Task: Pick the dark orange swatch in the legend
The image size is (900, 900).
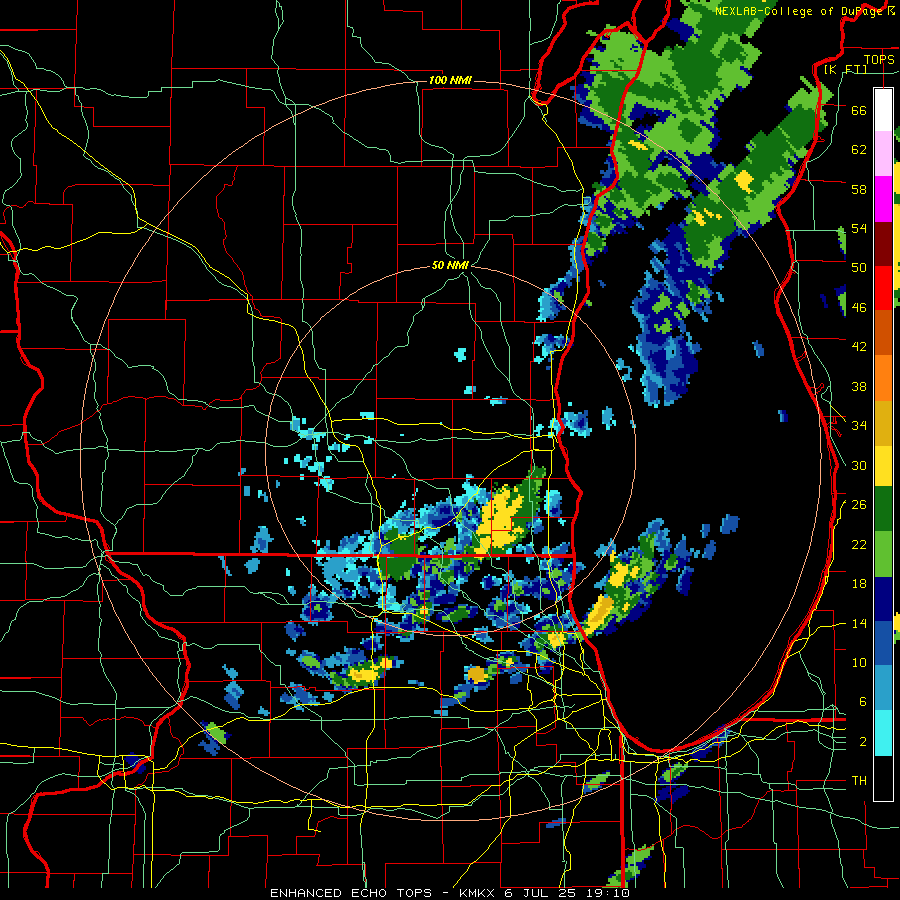Action: pos(883,332)
